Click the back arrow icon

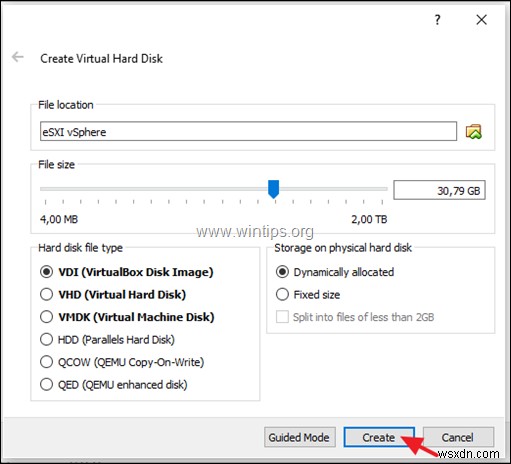17,57
